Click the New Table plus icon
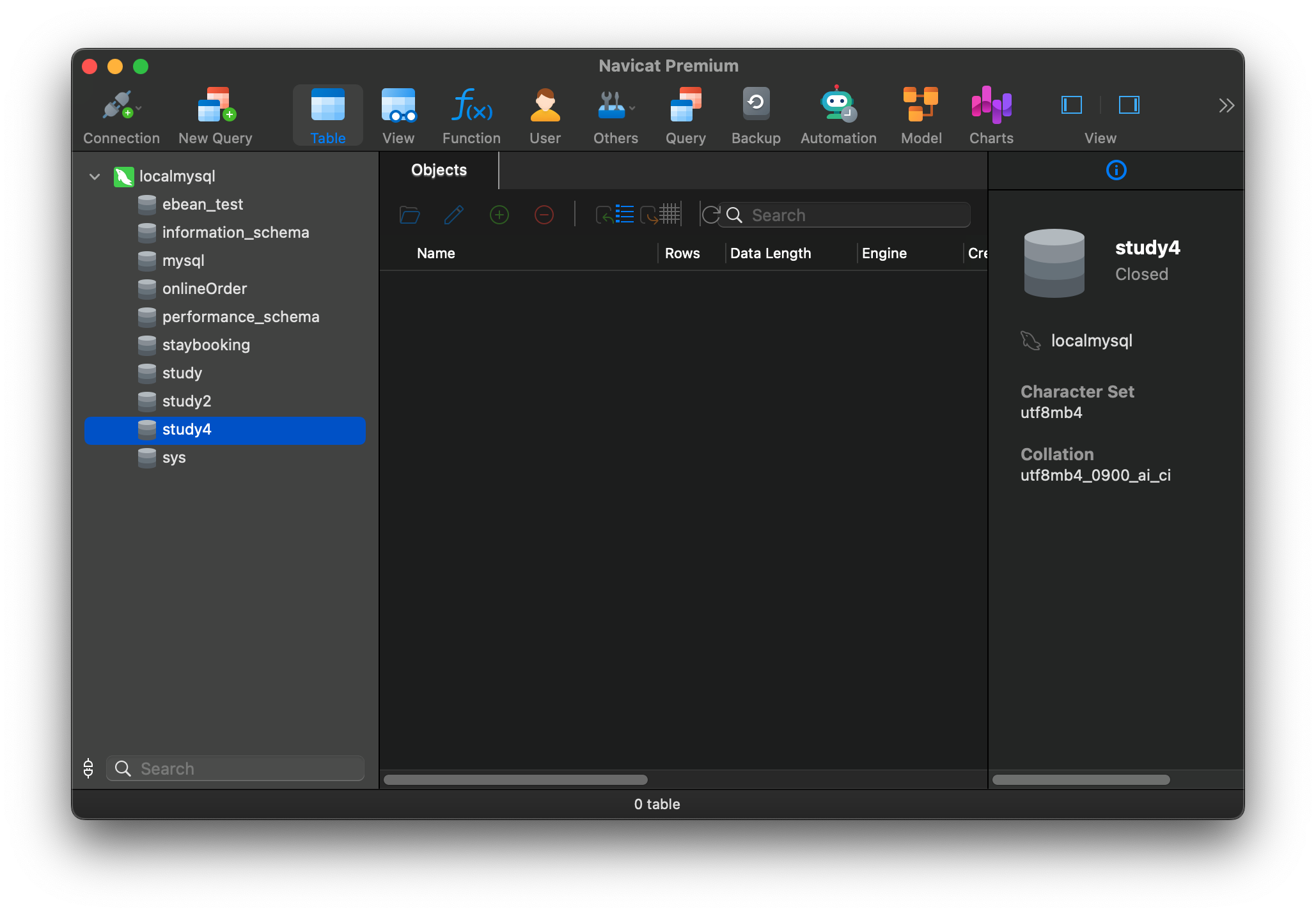Screen dimensions: 1316x914 click(x=499, y=215)
